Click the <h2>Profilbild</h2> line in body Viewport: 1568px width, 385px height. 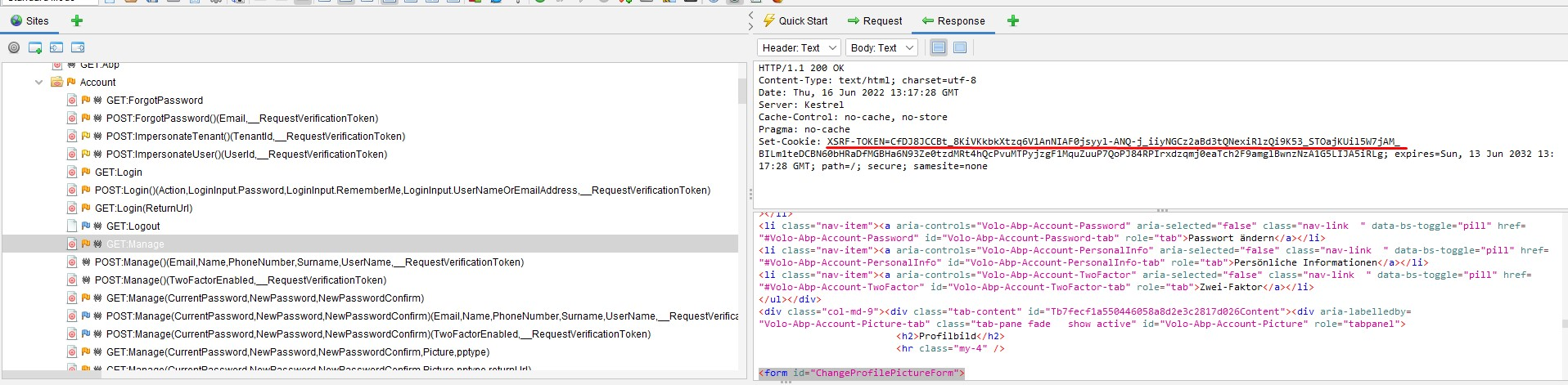[950, 336]
